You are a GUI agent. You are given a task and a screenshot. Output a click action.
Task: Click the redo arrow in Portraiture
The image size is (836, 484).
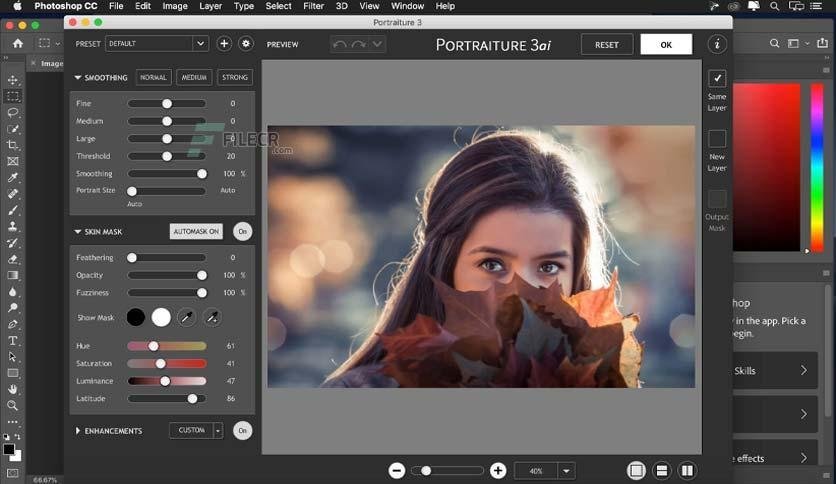(359, 44)
